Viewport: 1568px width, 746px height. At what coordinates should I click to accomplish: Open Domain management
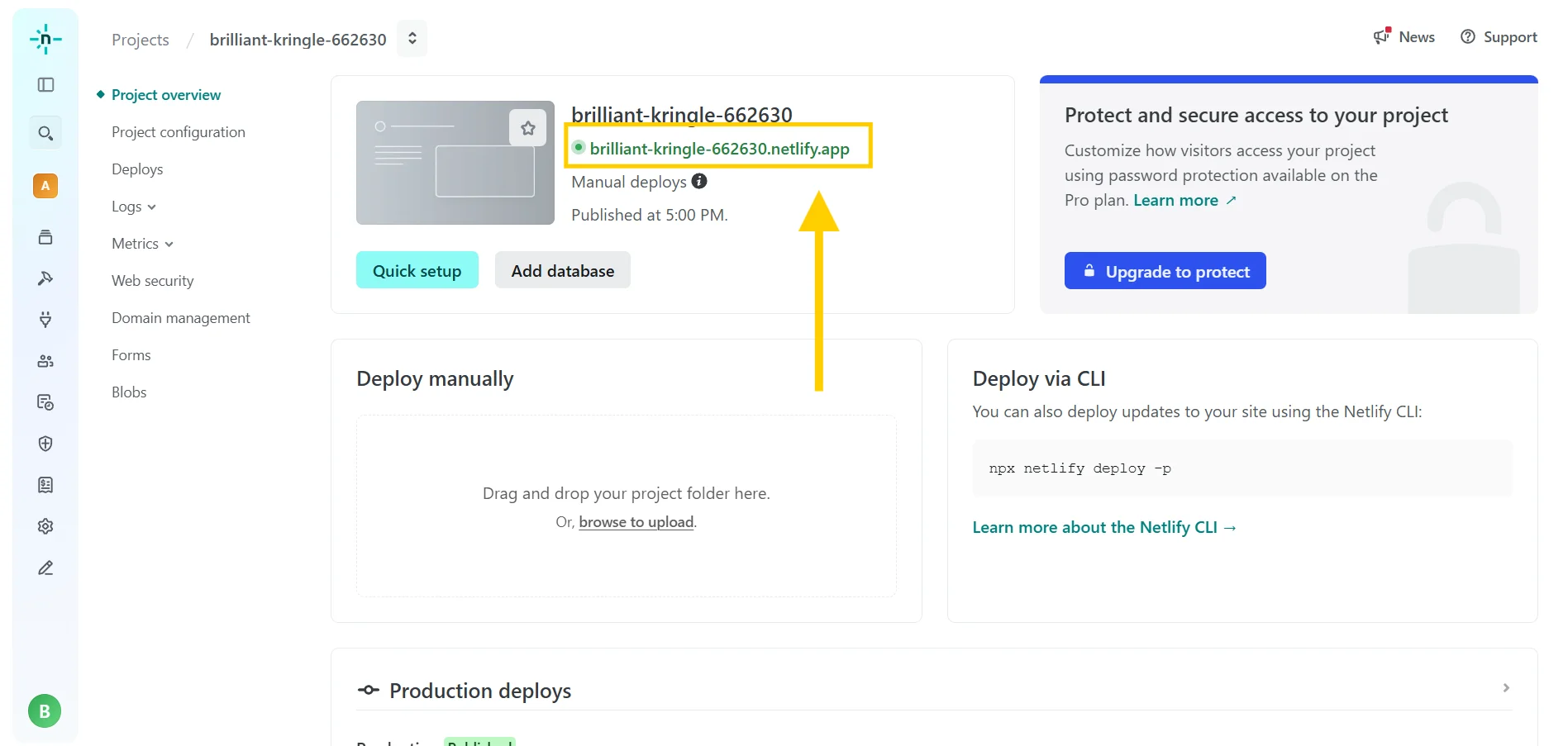click(x=181, y=318)
